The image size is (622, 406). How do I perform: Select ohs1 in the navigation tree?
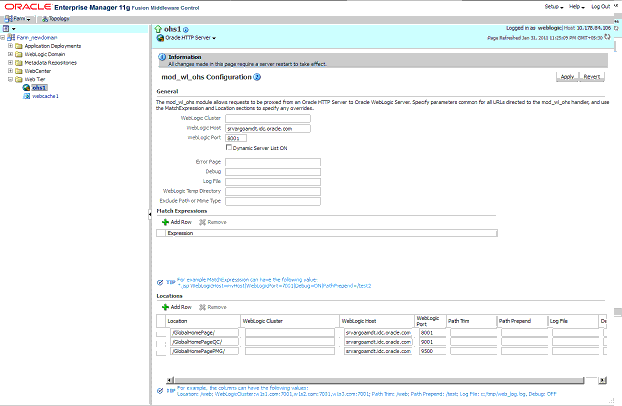click(39, 88)
